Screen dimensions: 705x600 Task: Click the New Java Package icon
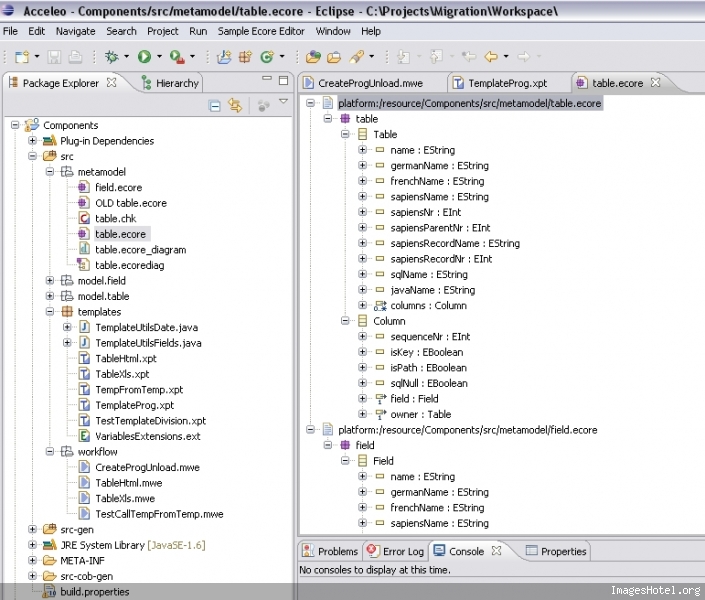point(245,57)
